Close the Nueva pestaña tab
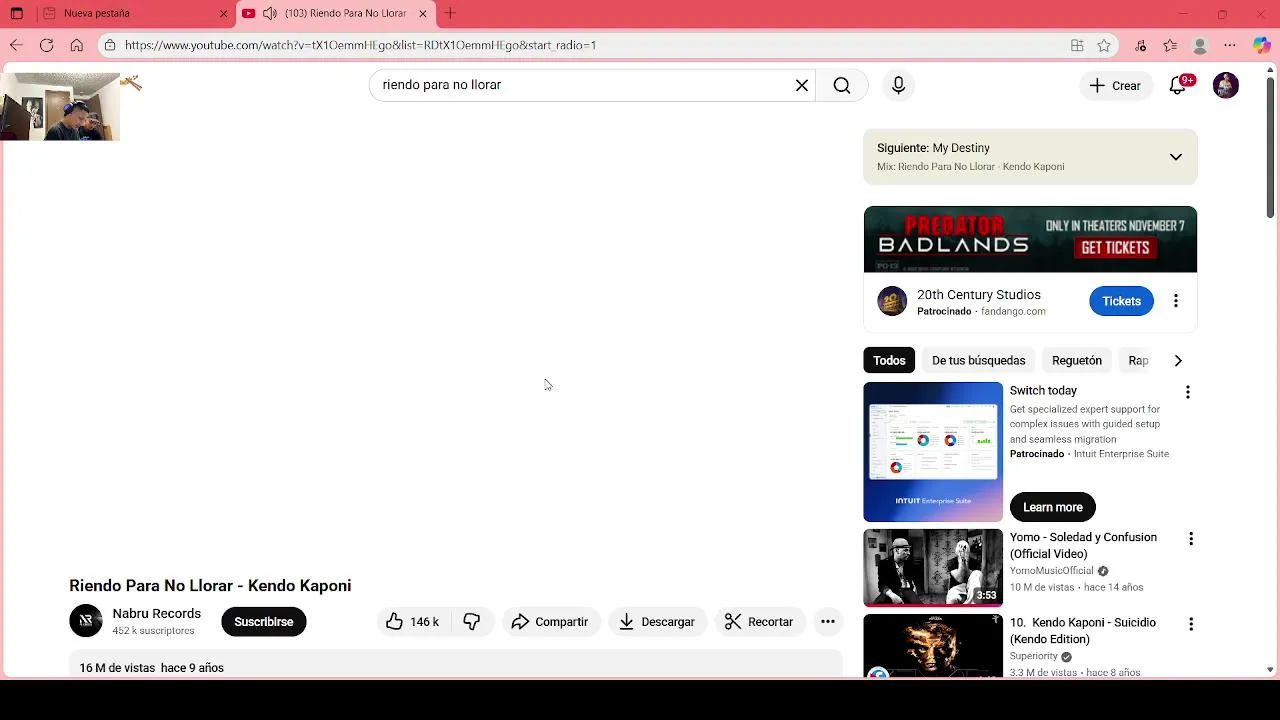The height and width of the screenshot is (720, 1280). [x=224, y=14]
